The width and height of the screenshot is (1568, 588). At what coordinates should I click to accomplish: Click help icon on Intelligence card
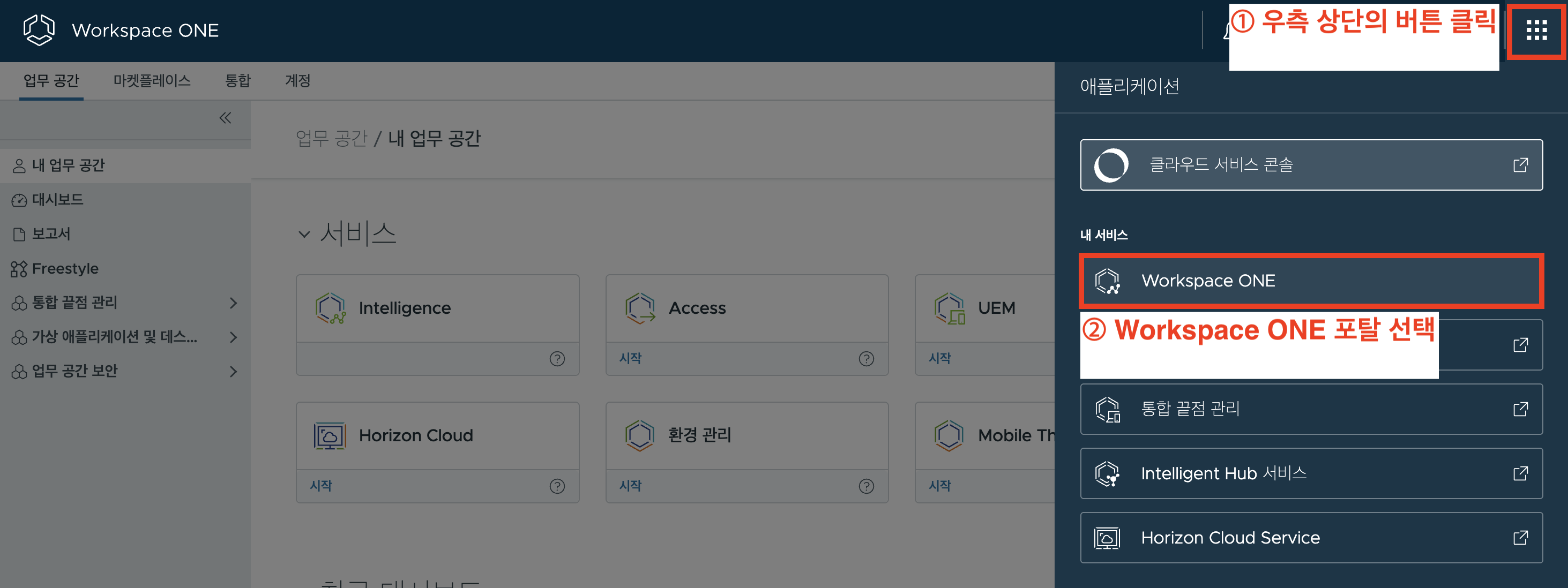556,359
